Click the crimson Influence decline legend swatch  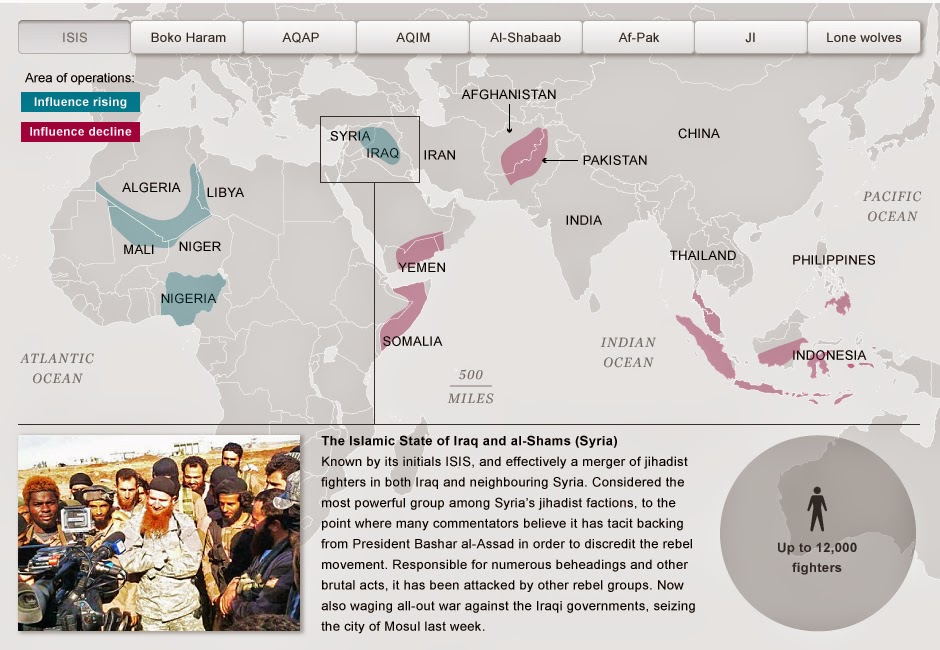(79, 132)
